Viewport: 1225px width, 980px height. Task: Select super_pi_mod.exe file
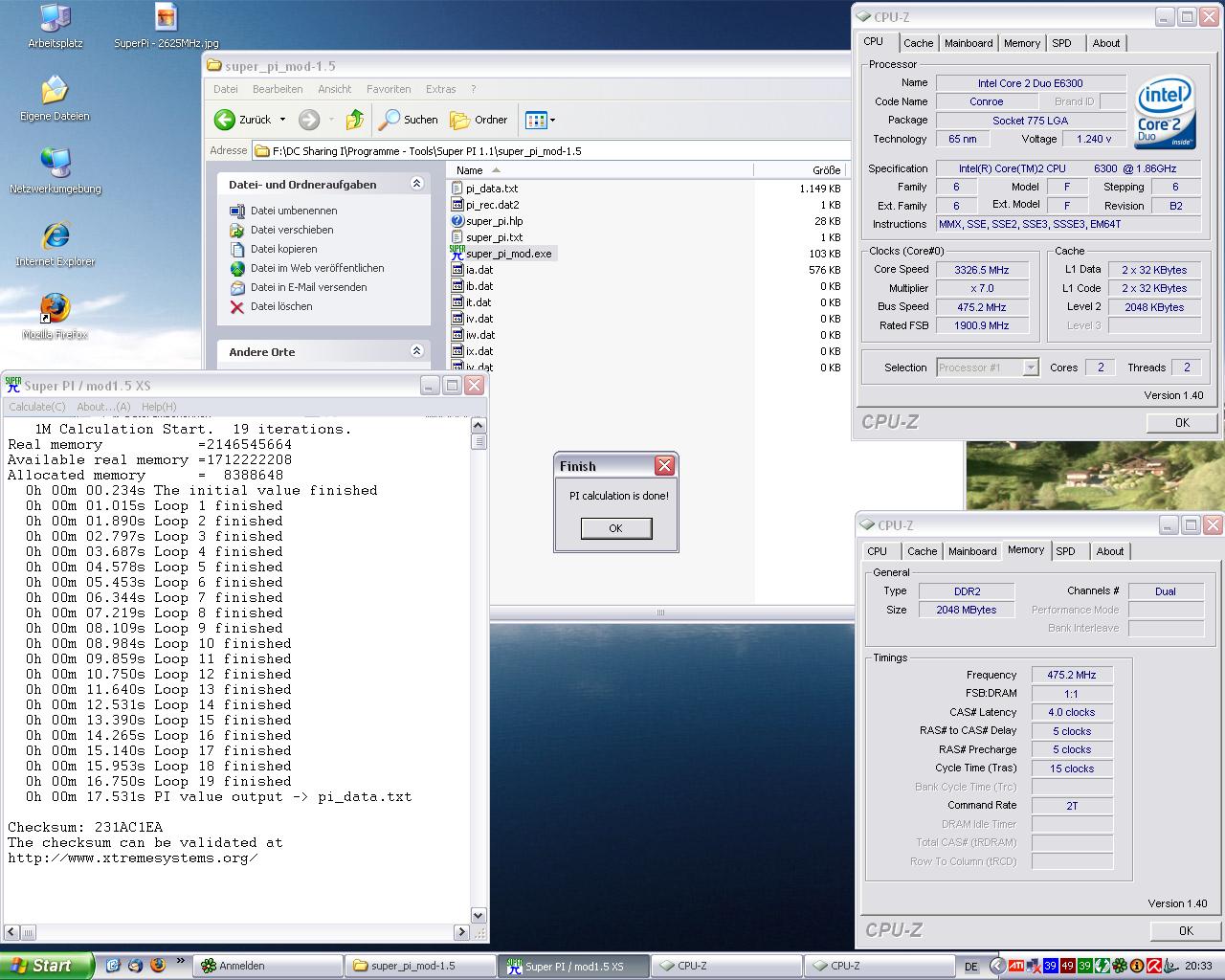pos(509,254)
